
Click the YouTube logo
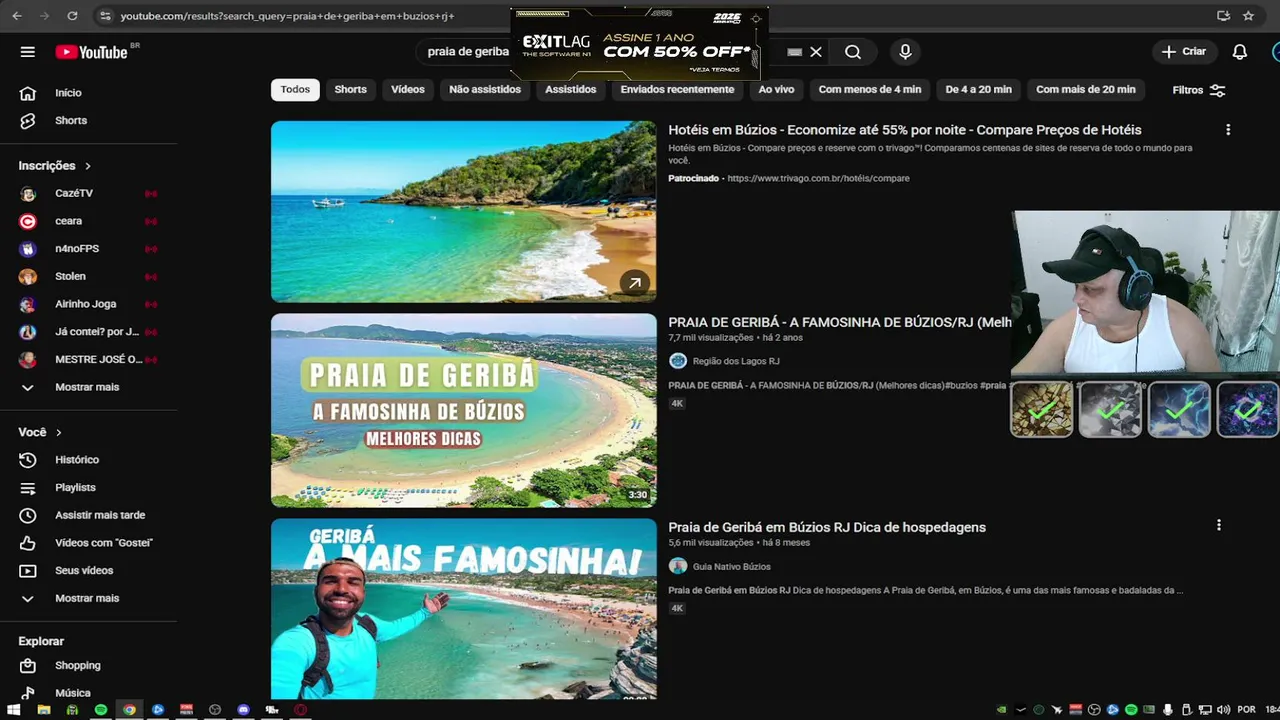91,52
